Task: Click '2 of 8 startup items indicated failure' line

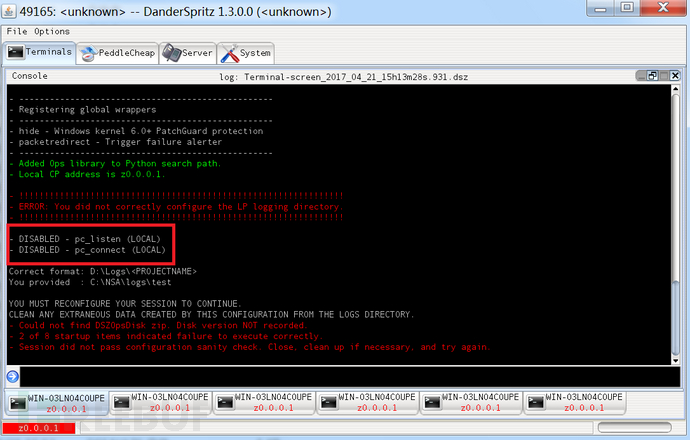Action: pos(166,336)
